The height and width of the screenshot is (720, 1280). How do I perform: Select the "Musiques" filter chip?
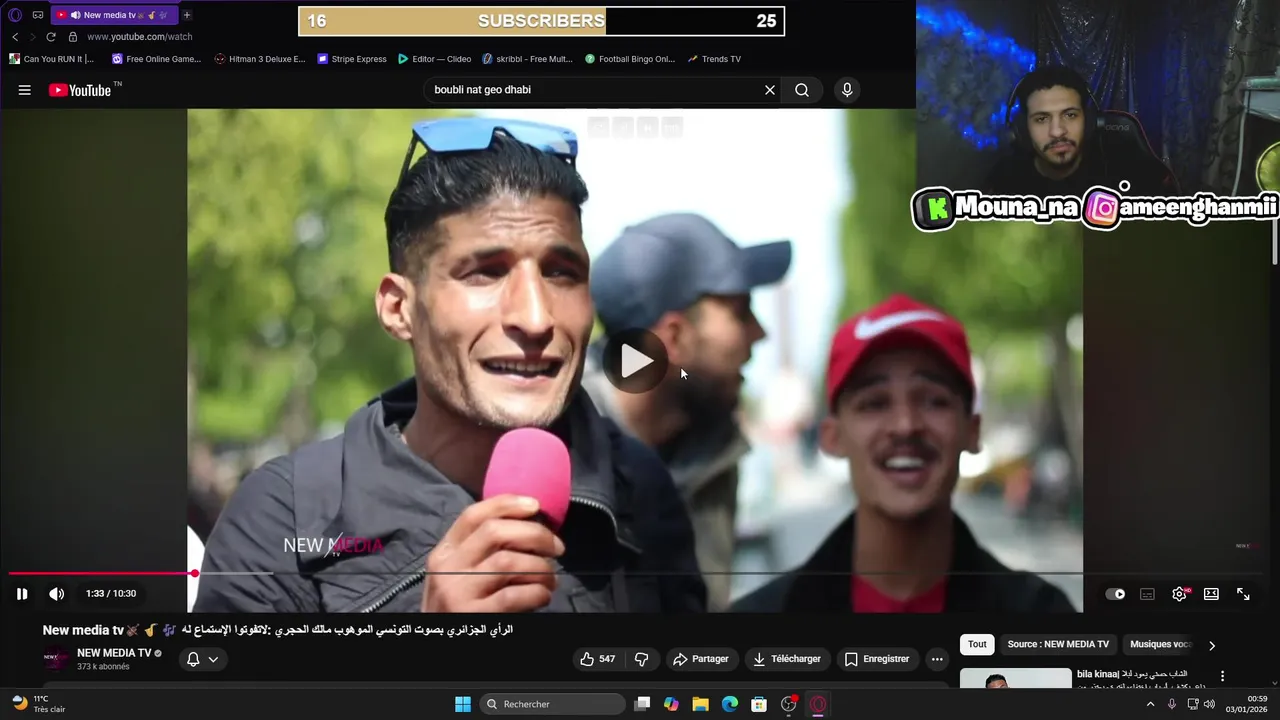[x=1159, y=644]
